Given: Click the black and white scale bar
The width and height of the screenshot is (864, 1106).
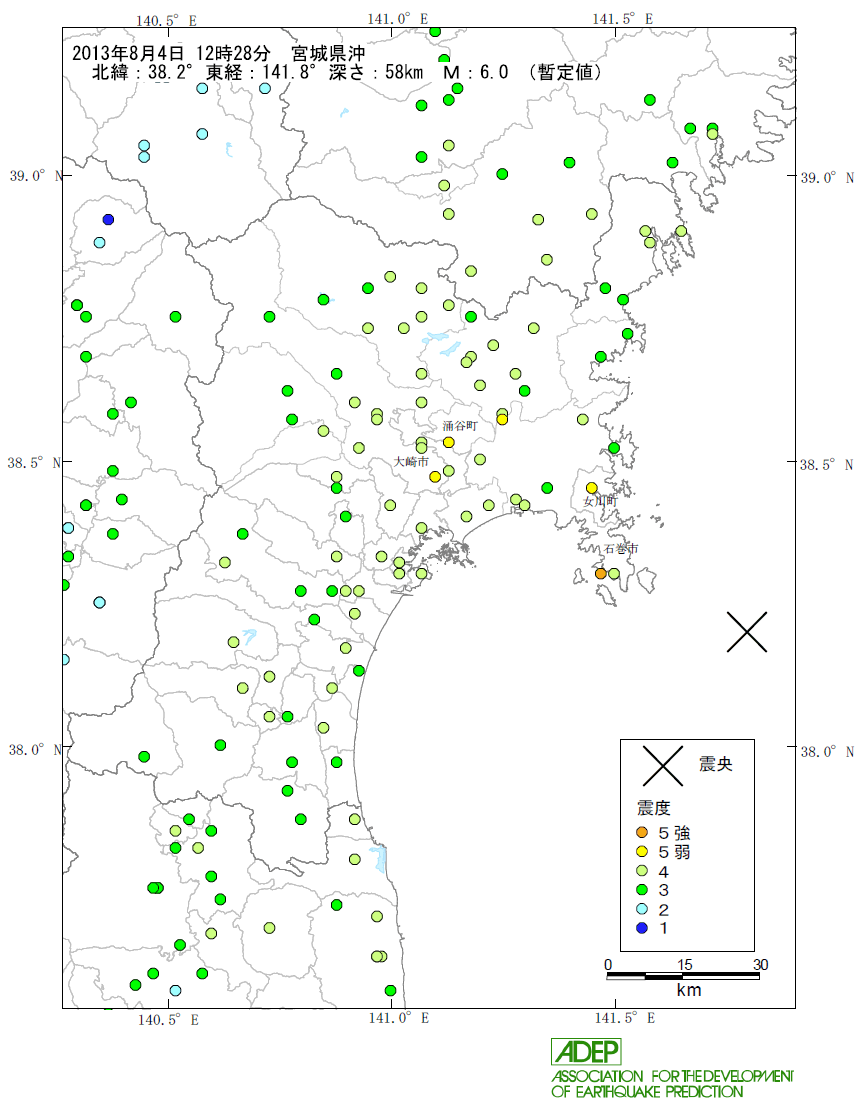Looking at the screenshot, I should 683,976.
